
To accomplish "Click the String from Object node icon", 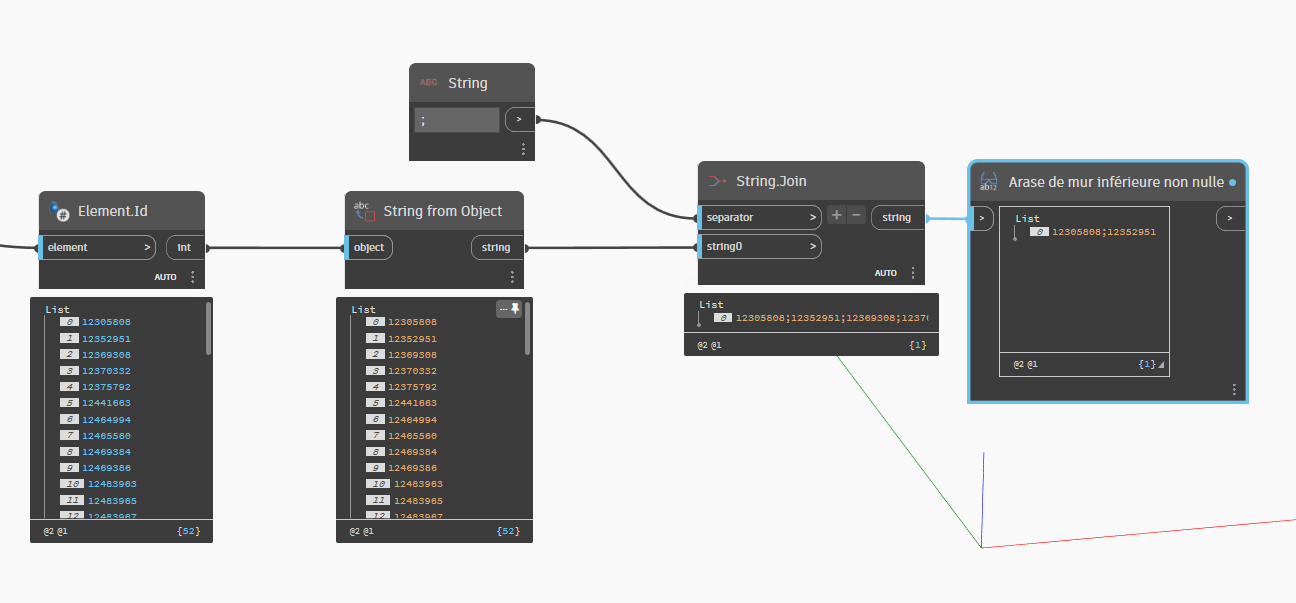I will 364,211.
